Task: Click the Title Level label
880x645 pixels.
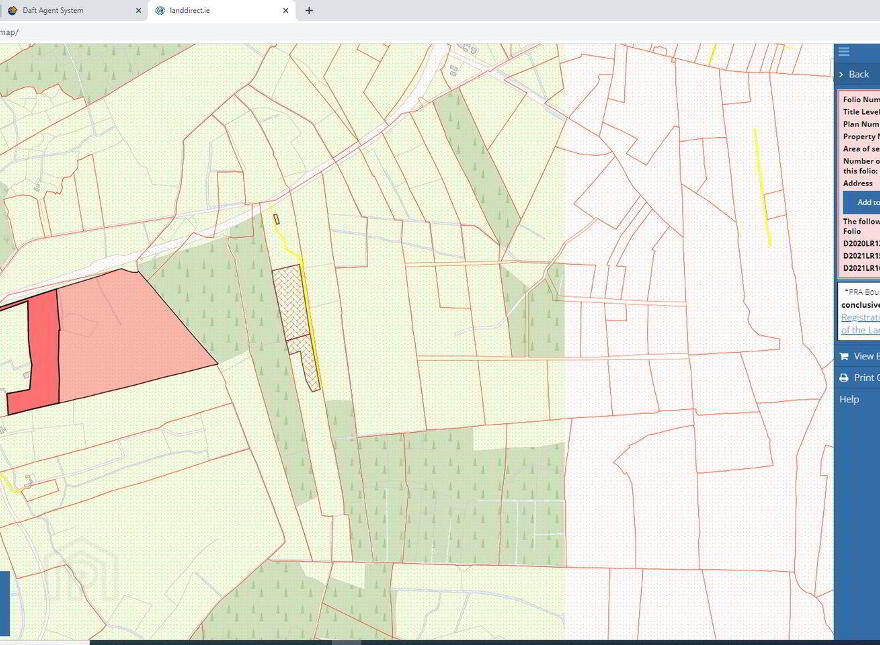Action: [861, 112]
